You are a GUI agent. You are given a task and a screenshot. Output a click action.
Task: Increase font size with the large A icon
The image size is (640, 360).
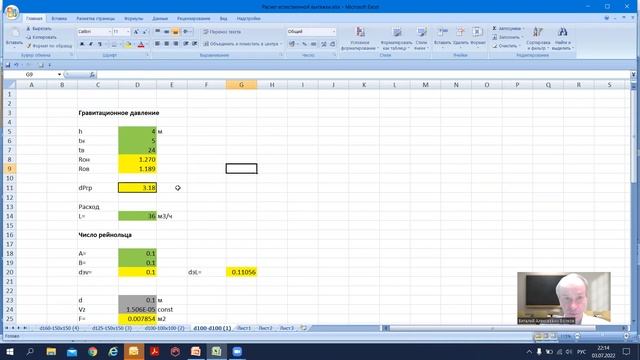tap(136, 31)
